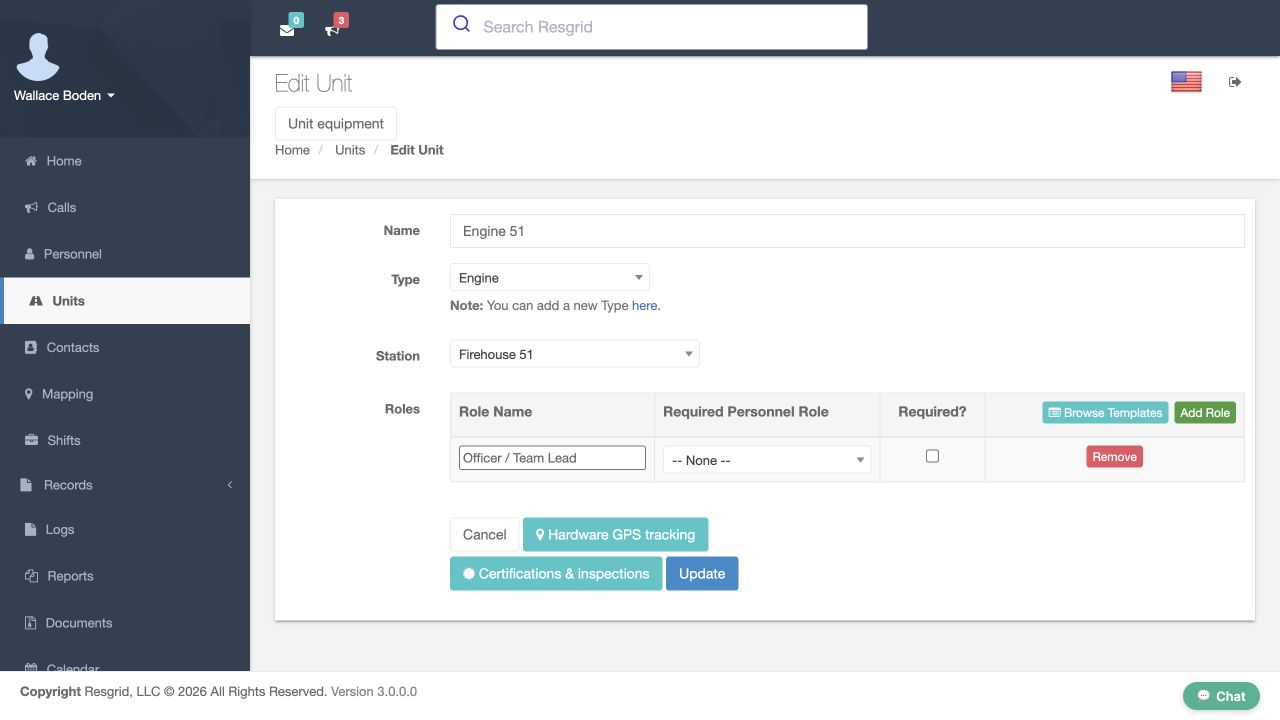The height and width of the screenshot is (720, 1280).
Task: Click the Mapping pin icon in sidebar
Action: pos(29,394)
